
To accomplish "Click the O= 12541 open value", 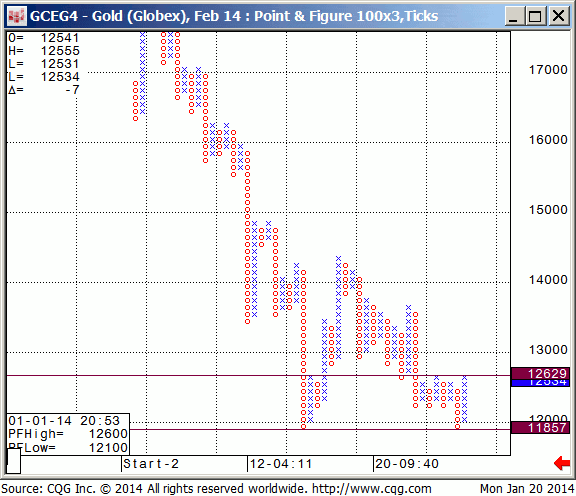I will coord(44,38).
